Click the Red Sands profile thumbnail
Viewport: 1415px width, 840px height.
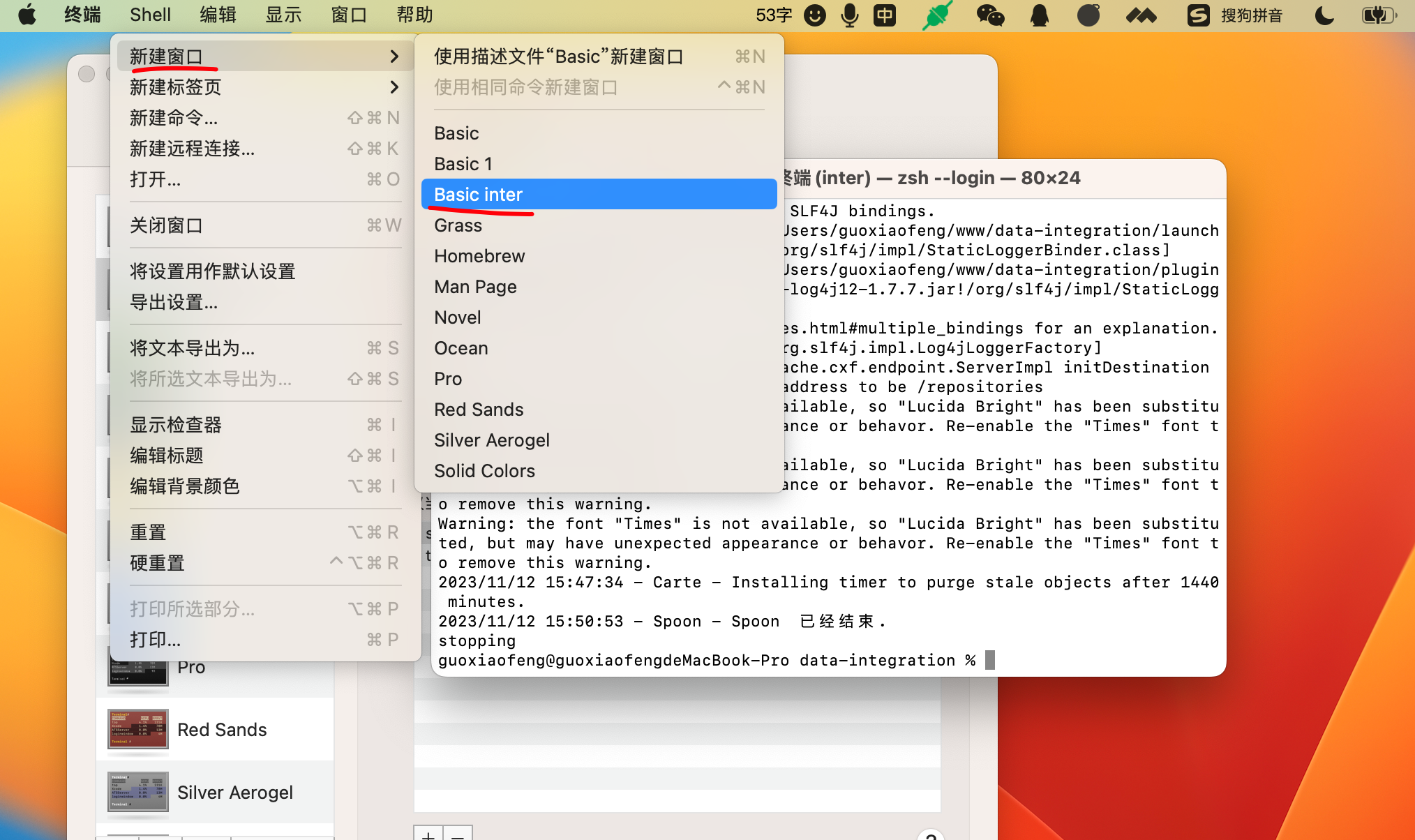138,729
